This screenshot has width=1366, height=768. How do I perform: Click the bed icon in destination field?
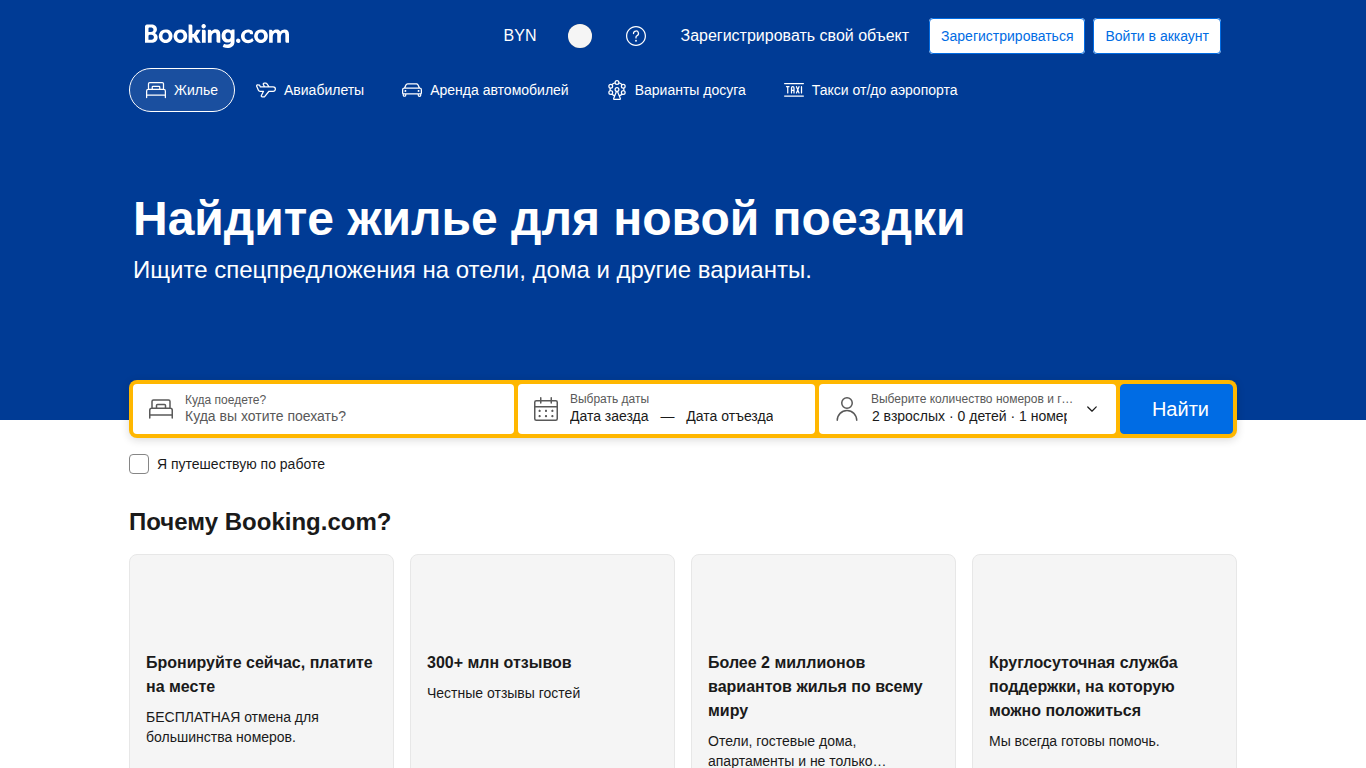pyautogui.click(x=161, y=408)
